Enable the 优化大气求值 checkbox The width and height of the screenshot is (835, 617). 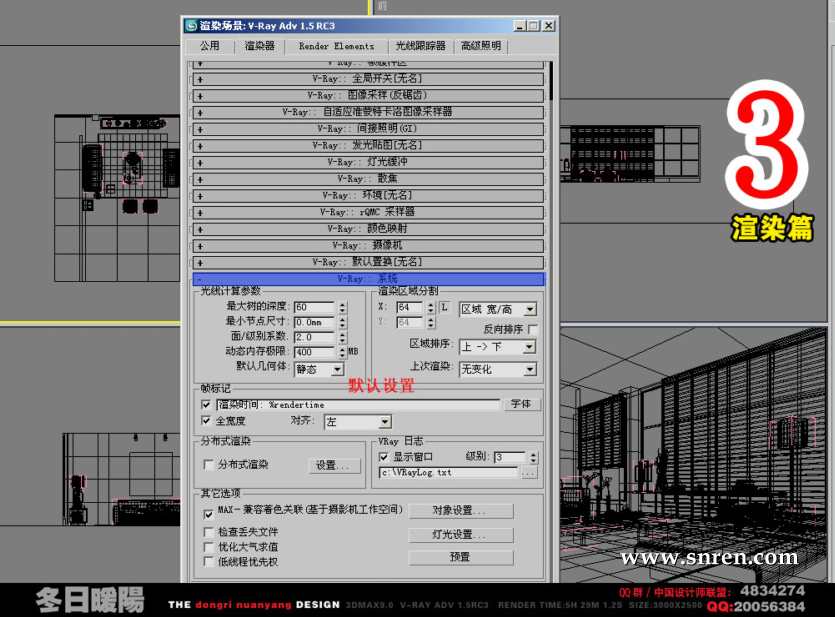(209, 547)
